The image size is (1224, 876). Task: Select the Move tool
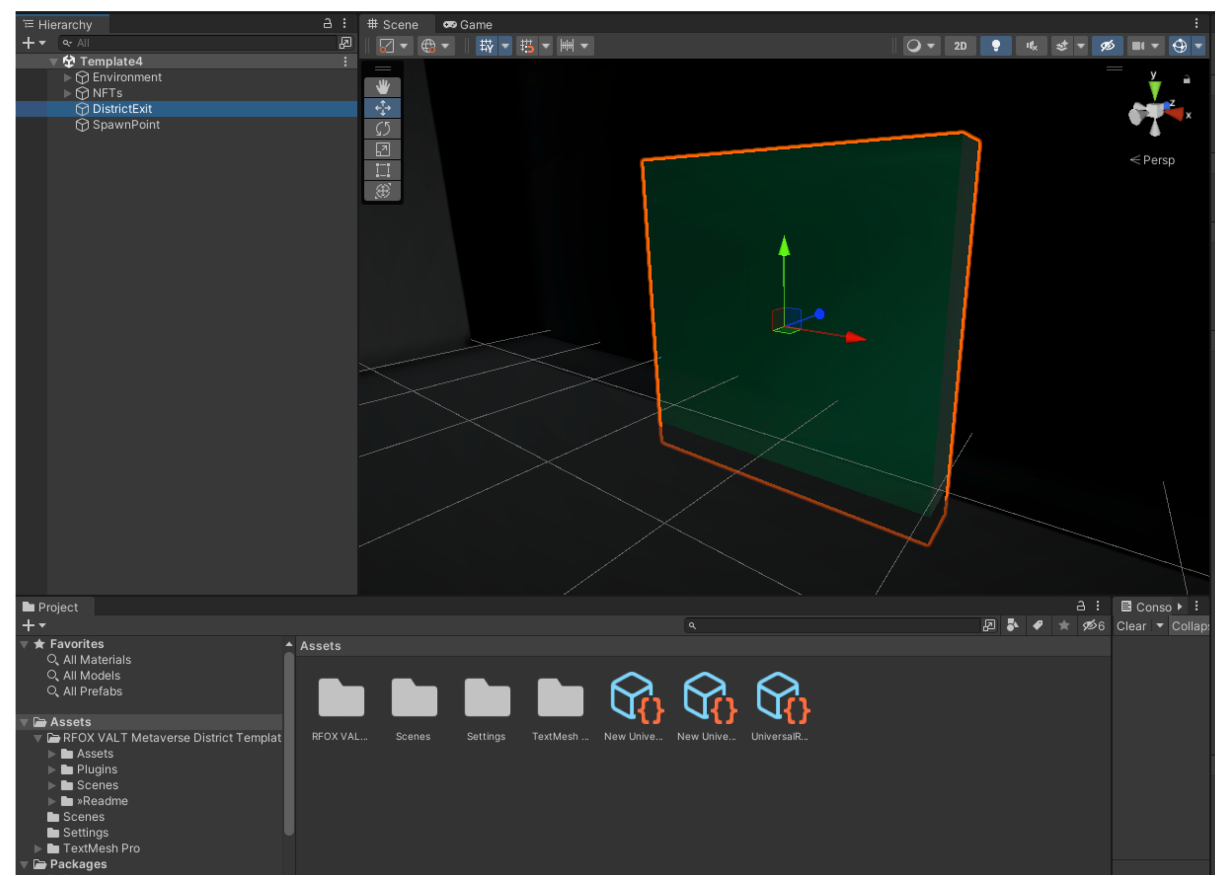(382, 108)
